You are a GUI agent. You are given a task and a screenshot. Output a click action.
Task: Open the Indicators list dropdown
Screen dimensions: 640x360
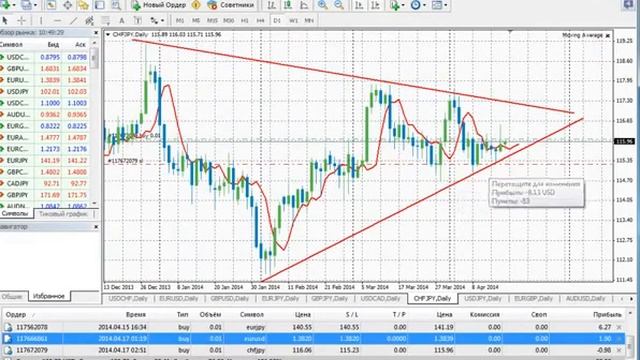[x=397, y=5]
